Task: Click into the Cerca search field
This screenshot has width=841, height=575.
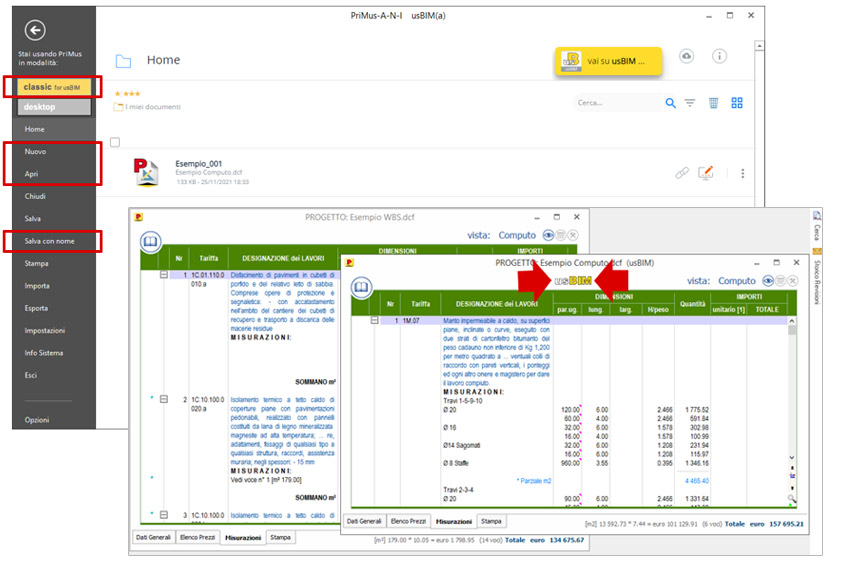Action: tap(617, 103)
